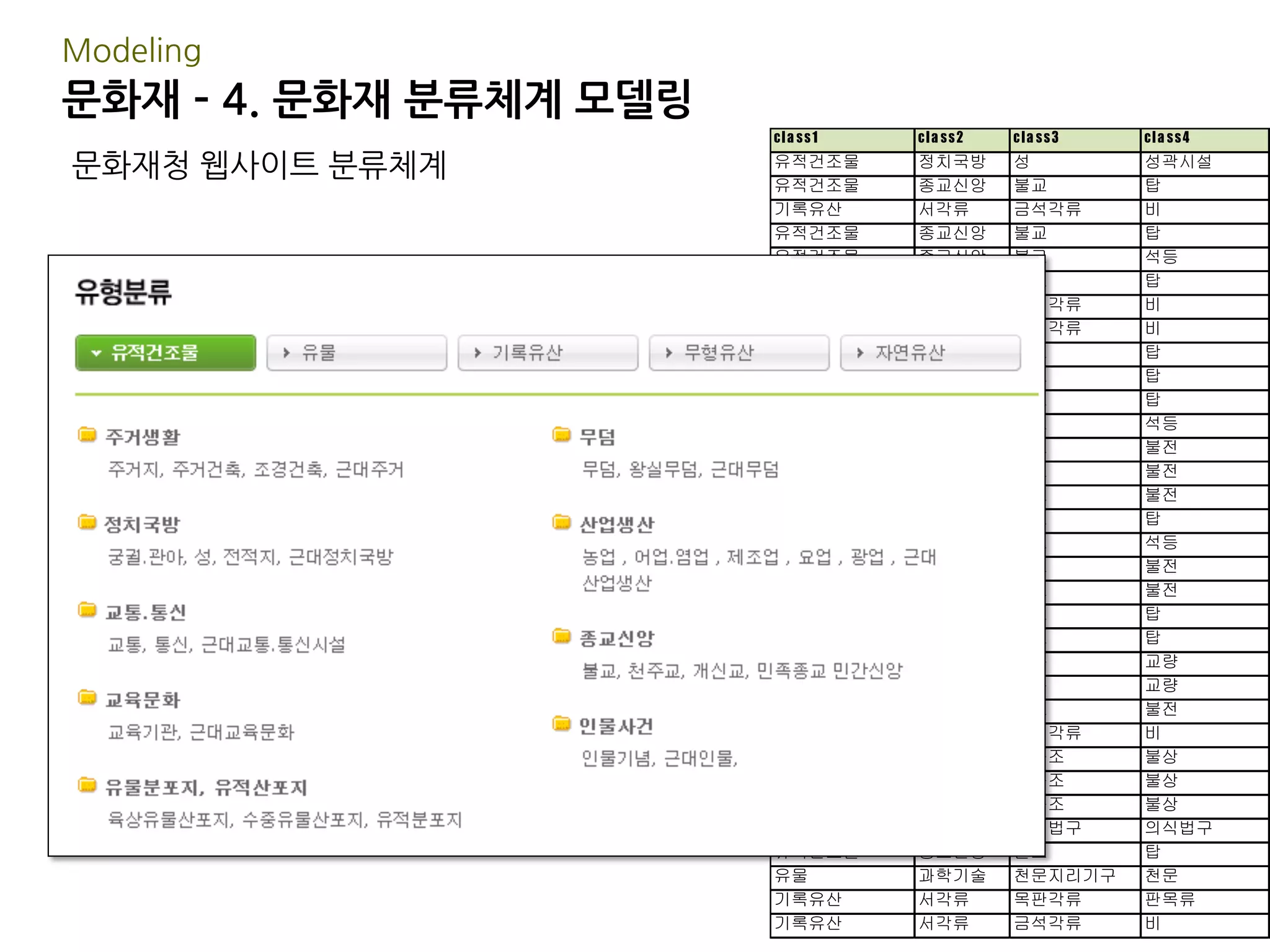Screen dimensions: 1270x952
Task: Click the folder icon beside 교통.통신
Action: click(87, 610)
